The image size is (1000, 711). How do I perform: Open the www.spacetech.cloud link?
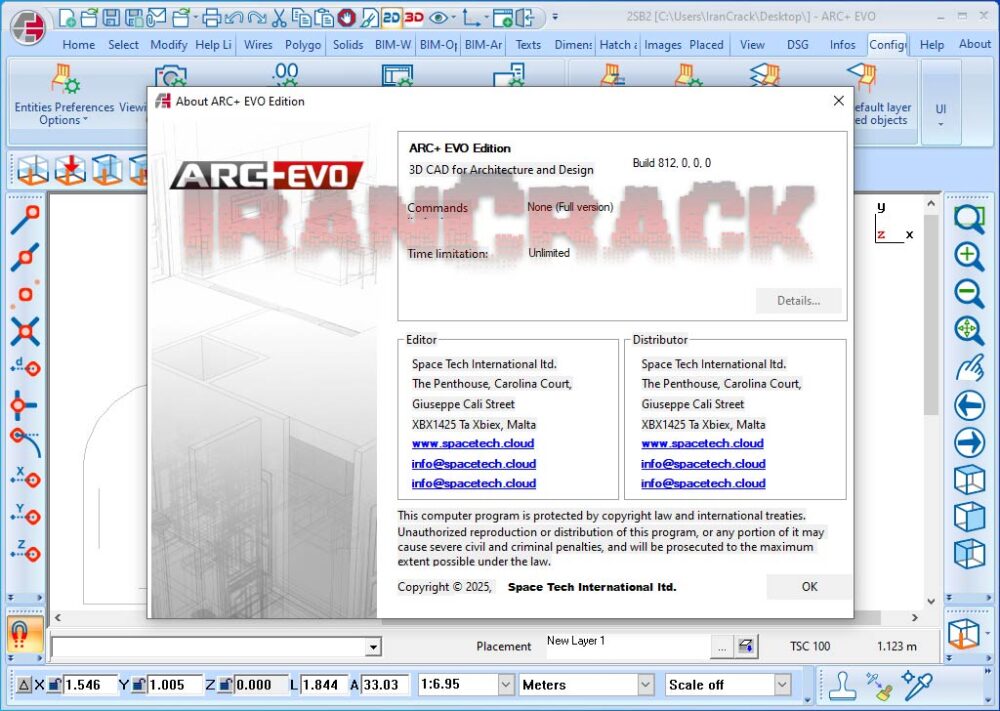click(473, 443)
